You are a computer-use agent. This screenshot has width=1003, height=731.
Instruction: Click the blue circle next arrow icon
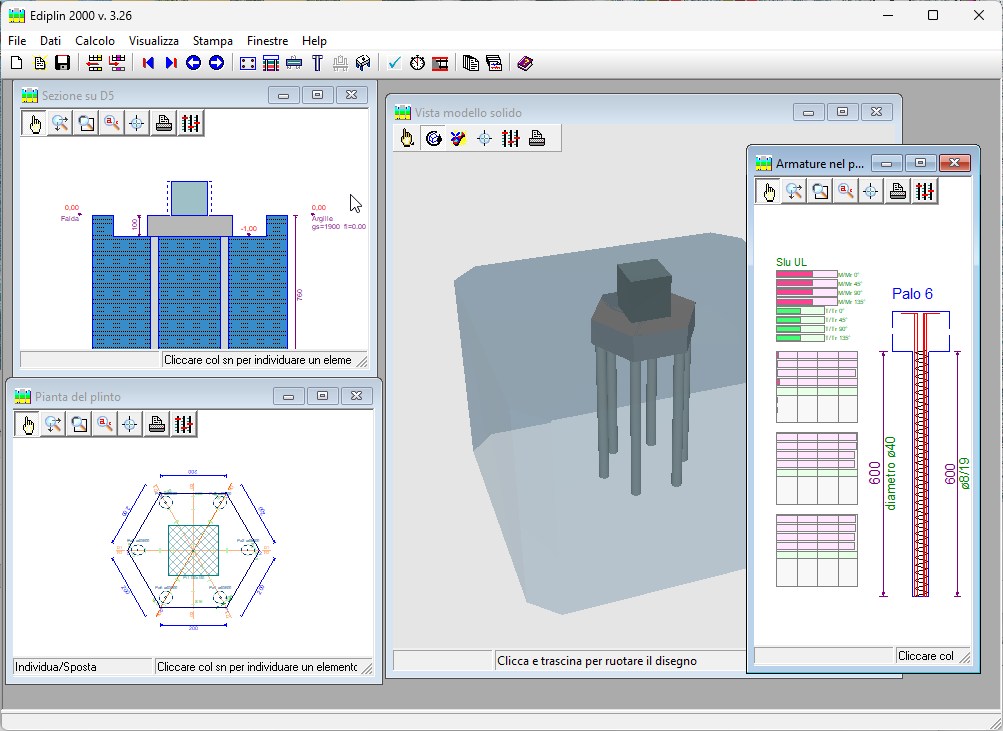(216, 63)
